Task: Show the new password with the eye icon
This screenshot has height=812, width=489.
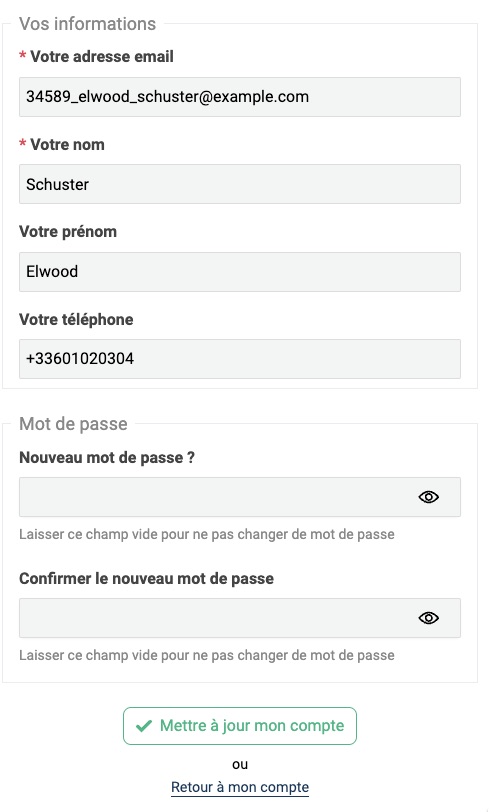Action: pyautogui.click(x=428, y=497)
